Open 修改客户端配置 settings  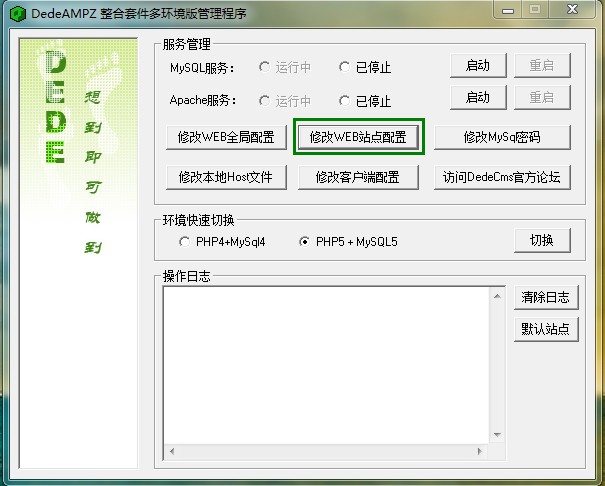(358, 178)
